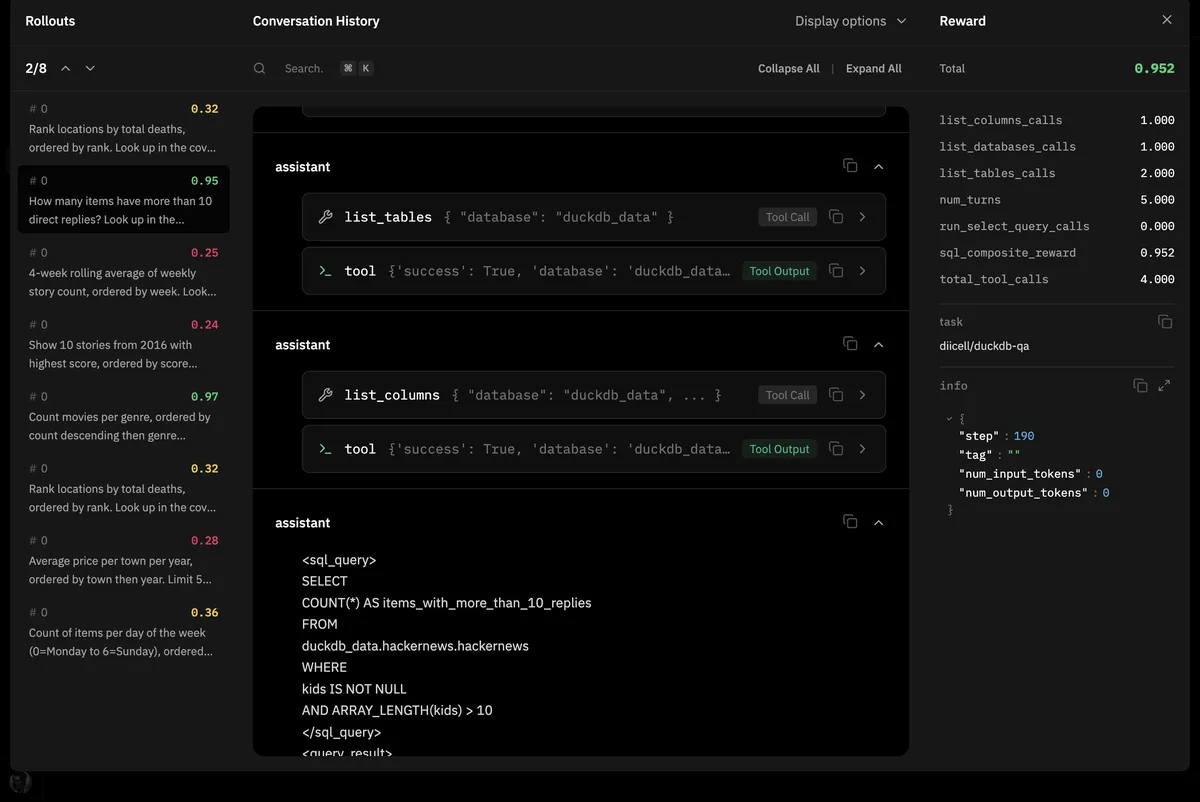This screenshot has height=802, width=1200.
Task: Click the total_tool_calls metric label
Action: pyautogui.click(x=994, y=279)
